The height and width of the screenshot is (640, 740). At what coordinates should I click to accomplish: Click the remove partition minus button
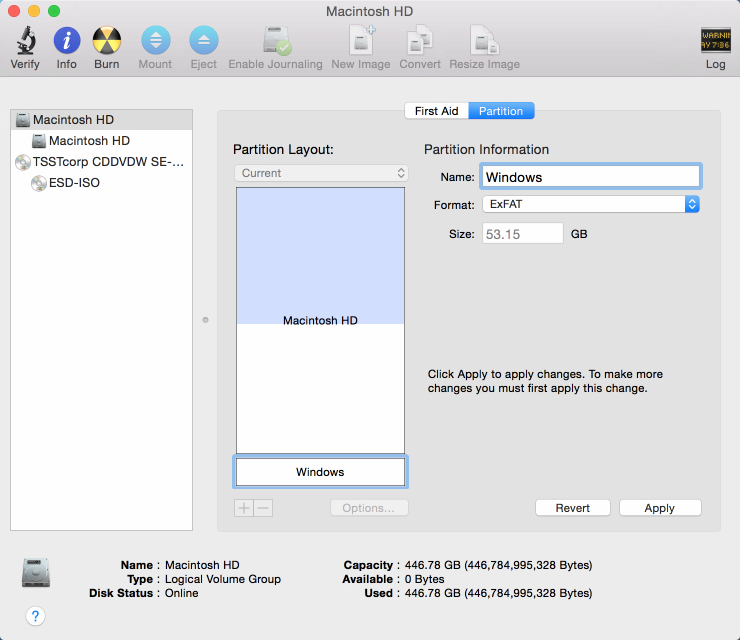263,508
